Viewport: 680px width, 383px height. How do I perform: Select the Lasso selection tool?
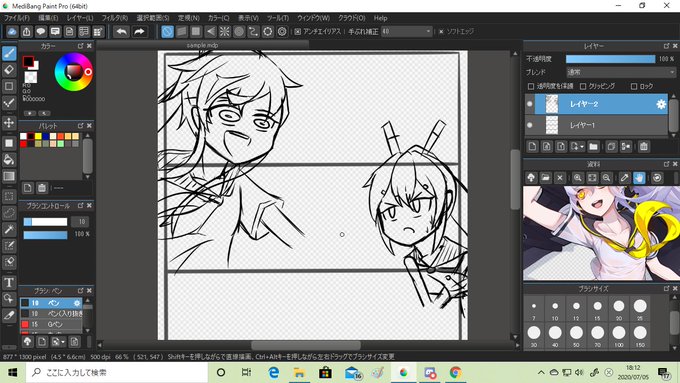click(9, 213)
